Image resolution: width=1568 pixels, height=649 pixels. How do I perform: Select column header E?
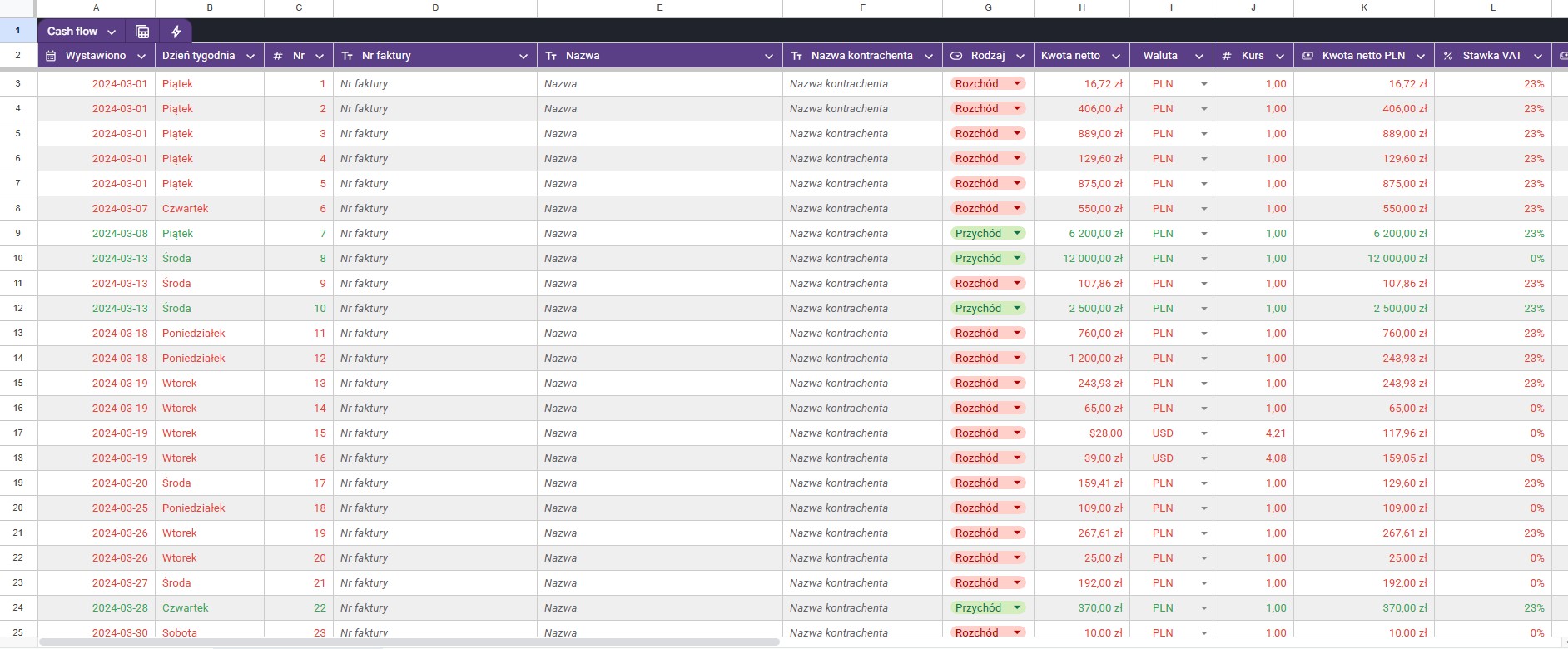coord(660,7)
